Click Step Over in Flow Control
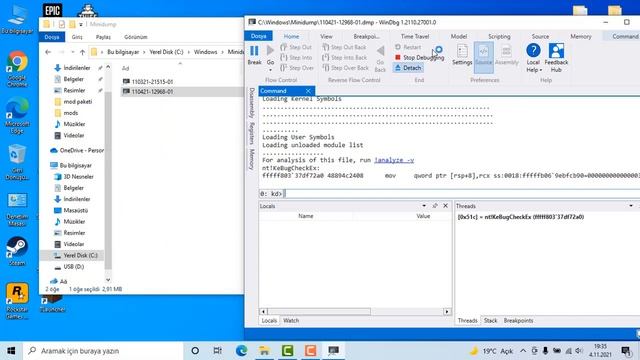 (297, 68)
